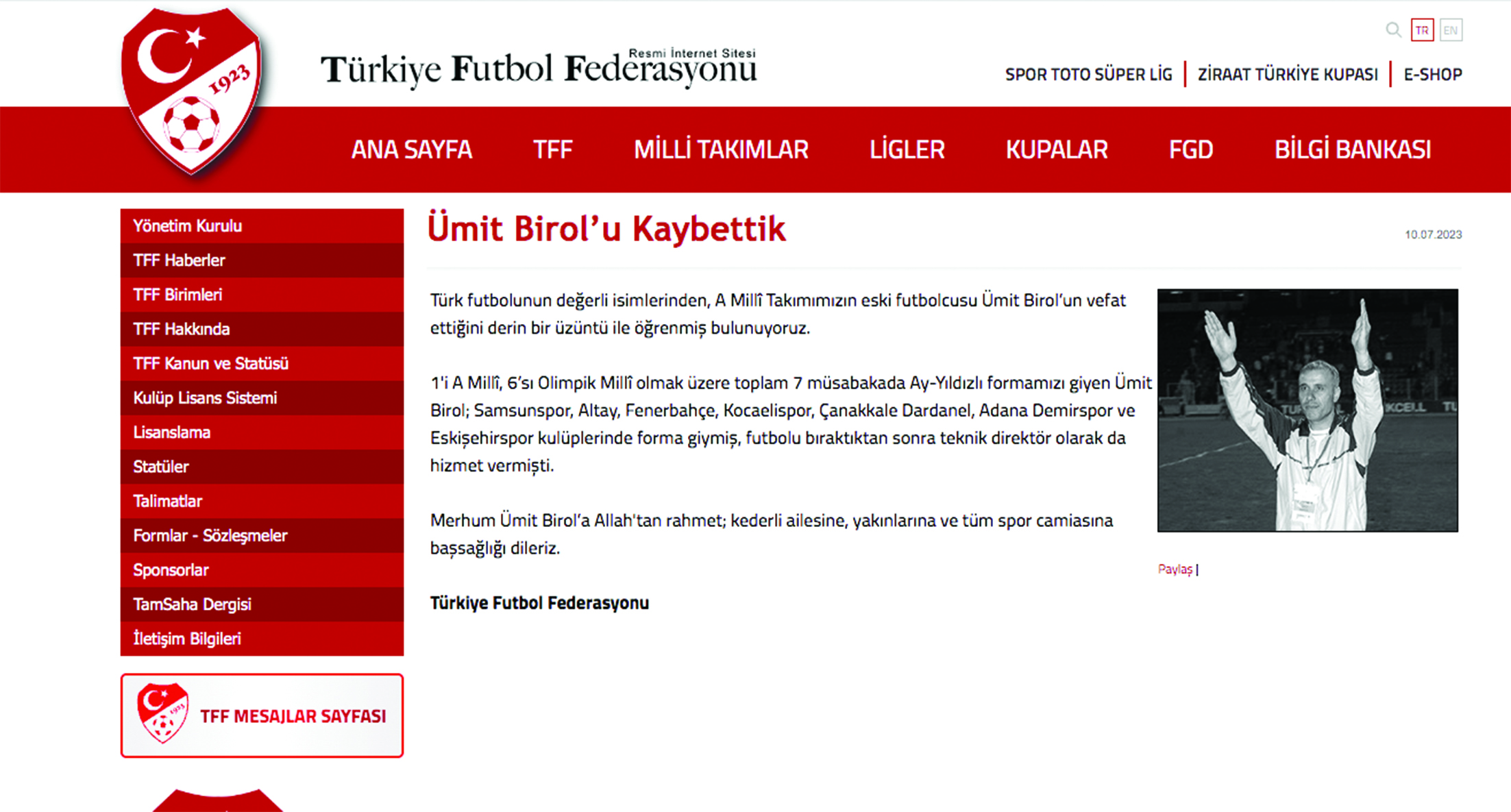
Task: Open TFF Mesajlar Sayfası banner
Action: click(x=262, y=715)
